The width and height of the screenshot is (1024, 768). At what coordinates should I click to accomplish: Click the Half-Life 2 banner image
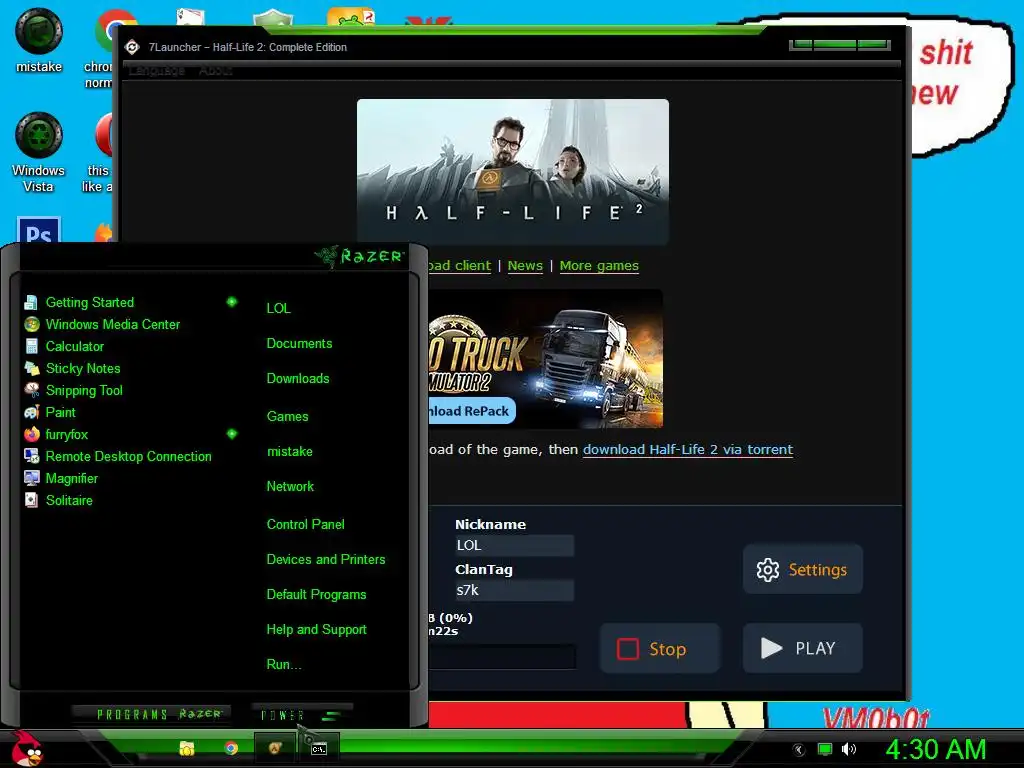click(x=513, y=172)
